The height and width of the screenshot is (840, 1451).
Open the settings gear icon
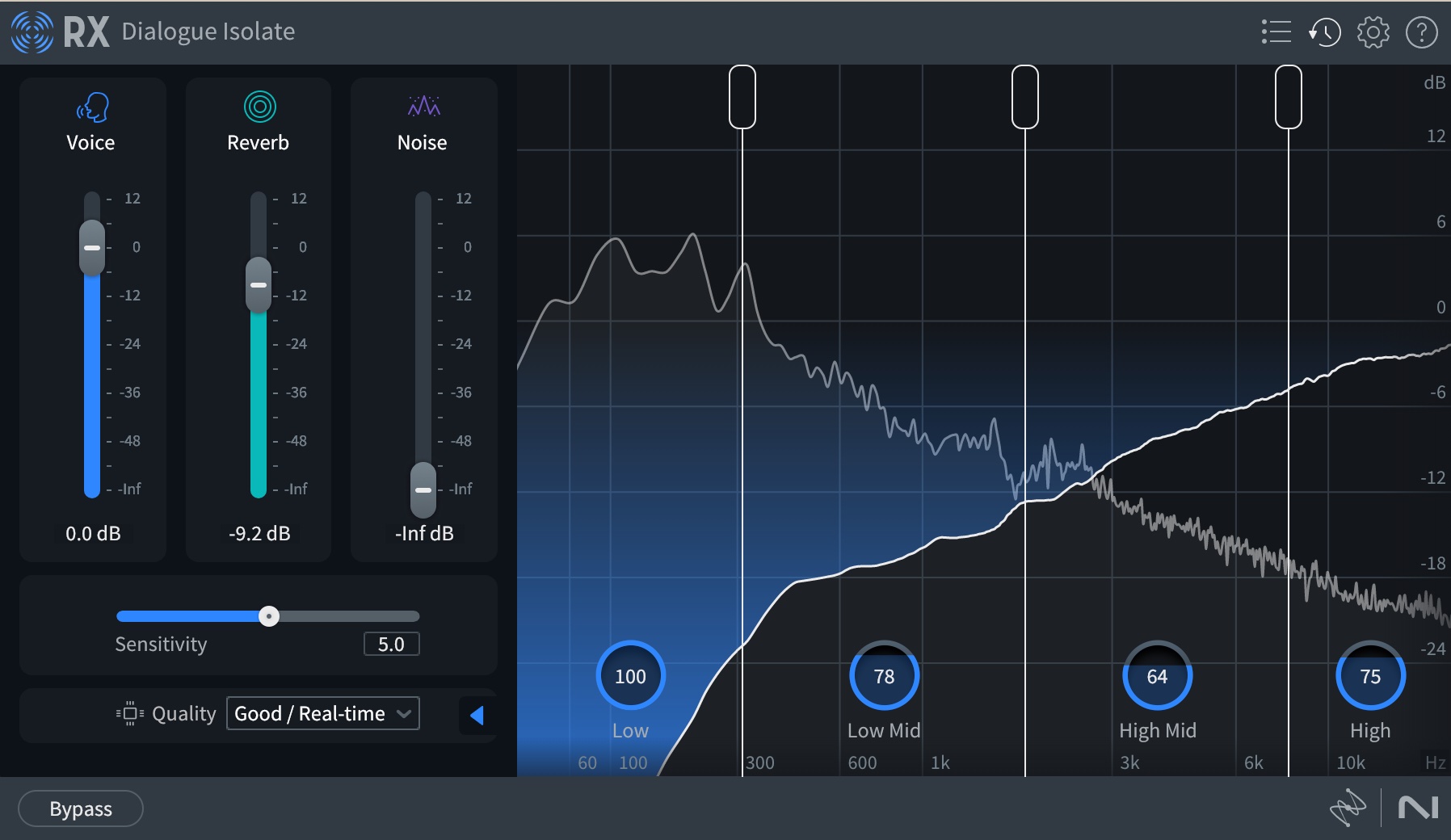(x=1373, y=31)
